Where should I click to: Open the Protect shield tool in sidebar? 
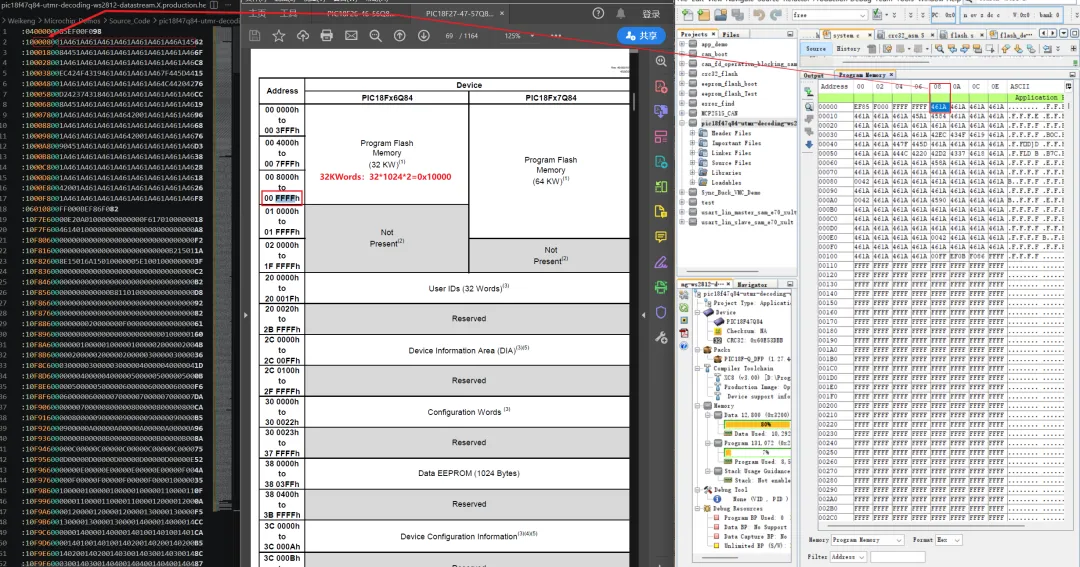[x=661, y=313]
